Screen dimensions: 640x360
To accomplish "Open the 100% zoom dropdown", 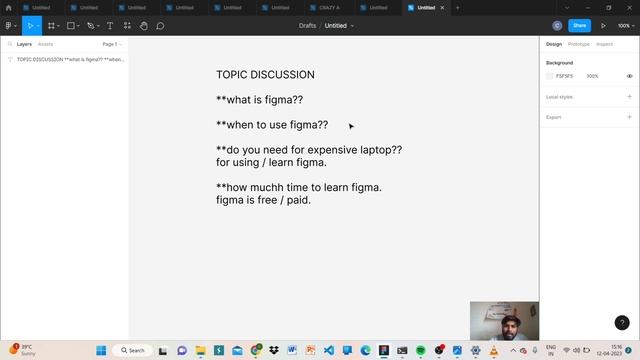I will (x=626, y=26).
